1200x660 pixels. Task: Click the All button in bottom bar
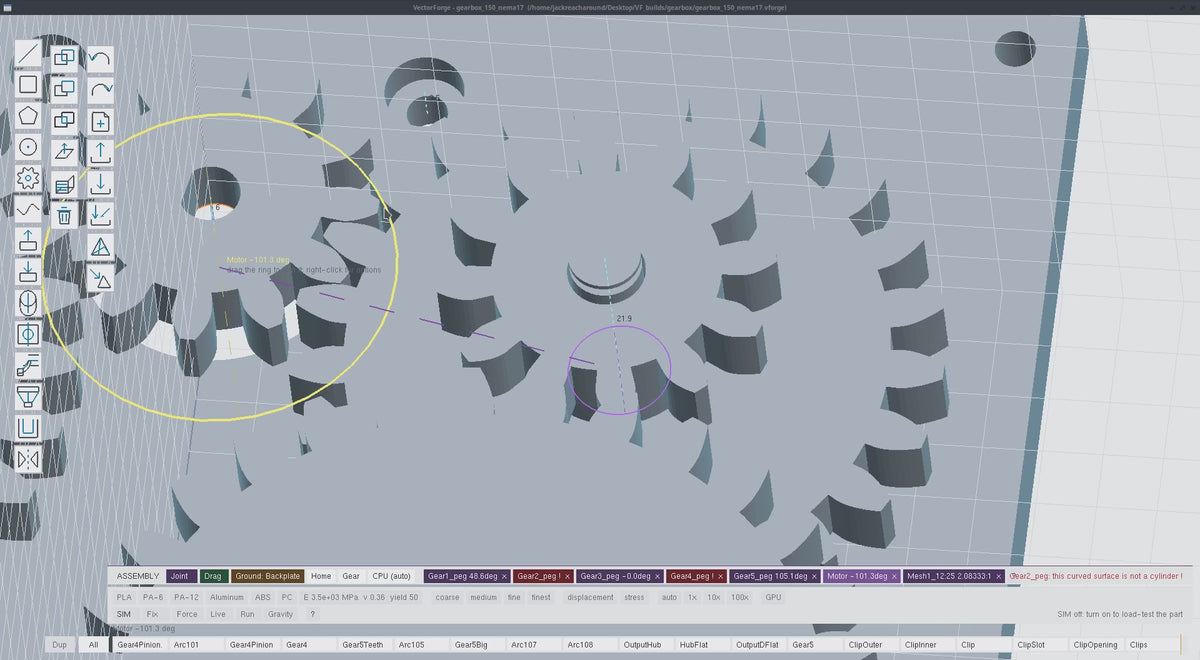tap(93, 645)
